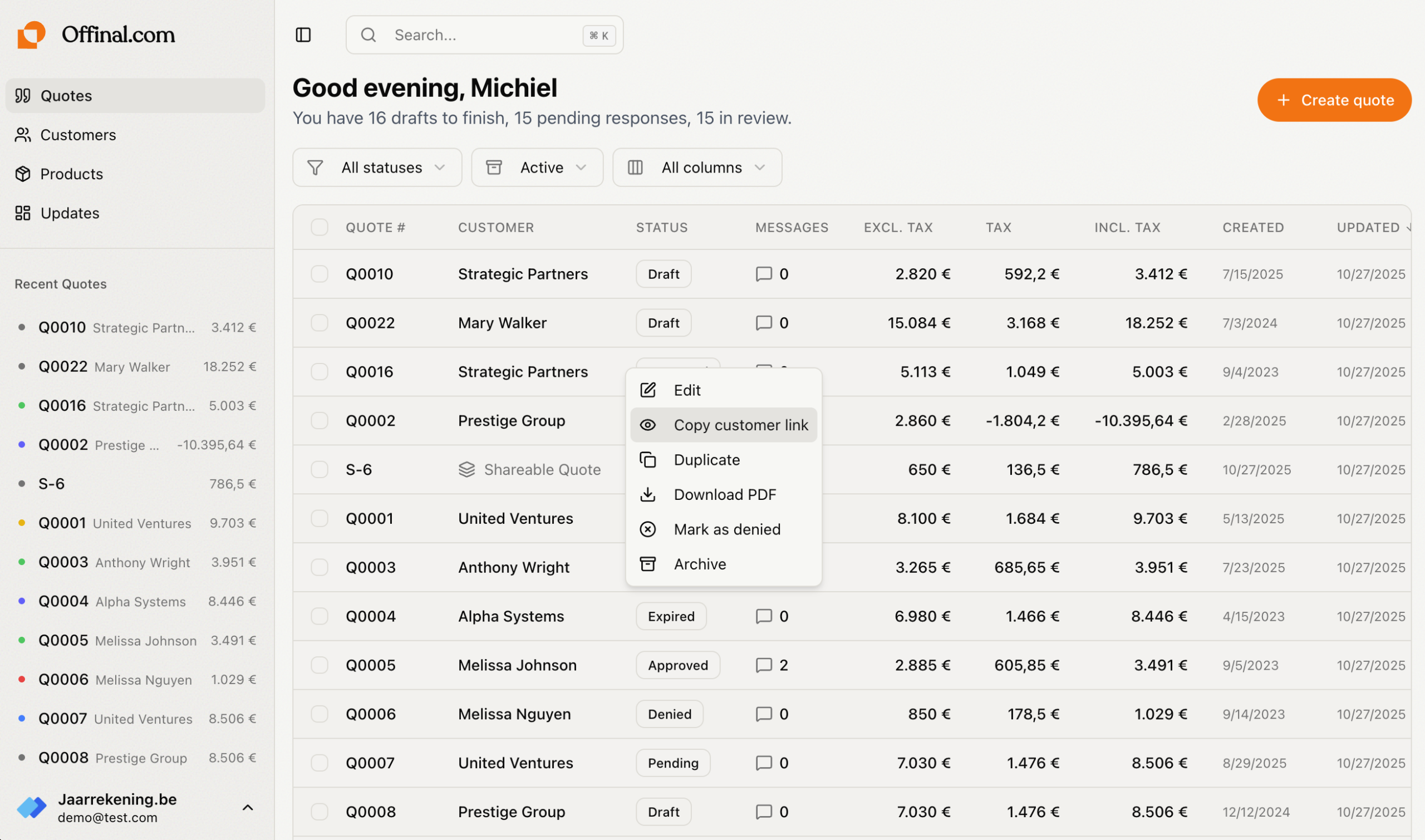Click the Customers people icon in sidebar
1425x840 pixels.
click(23, 135)
